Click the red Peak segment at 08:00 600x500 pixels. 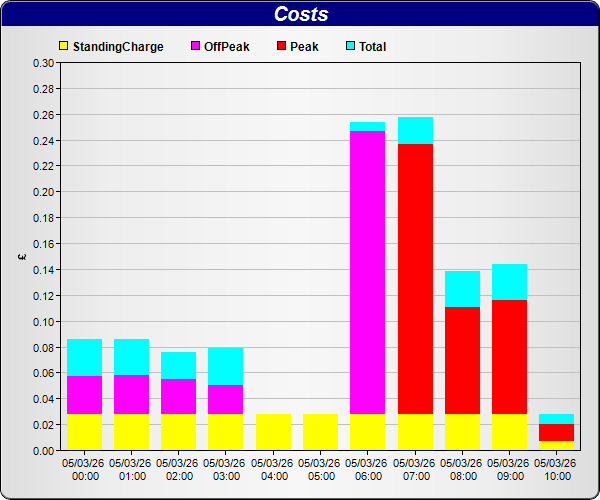462,360
